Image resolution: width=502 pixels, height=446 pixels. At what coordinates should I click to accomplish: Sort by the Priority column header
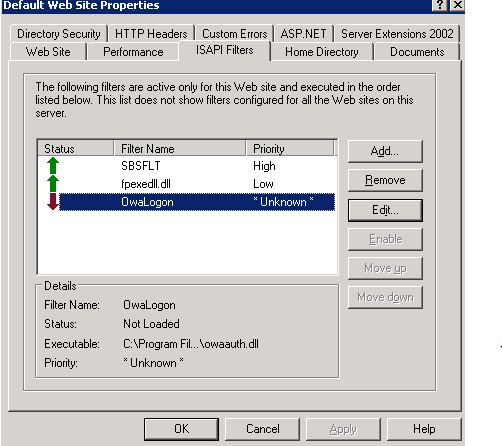[290, 148]
